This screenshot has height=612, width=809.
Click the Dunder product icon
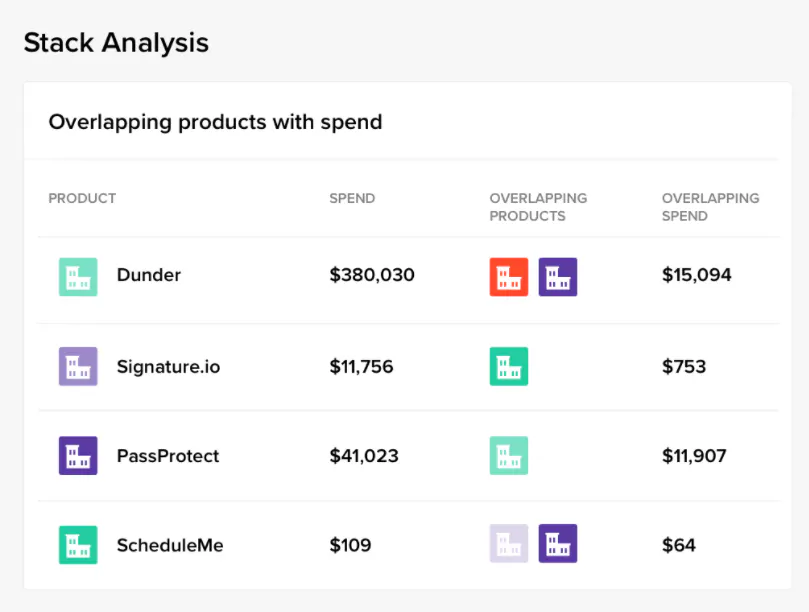pyautogui.click(x=78, y=277)
